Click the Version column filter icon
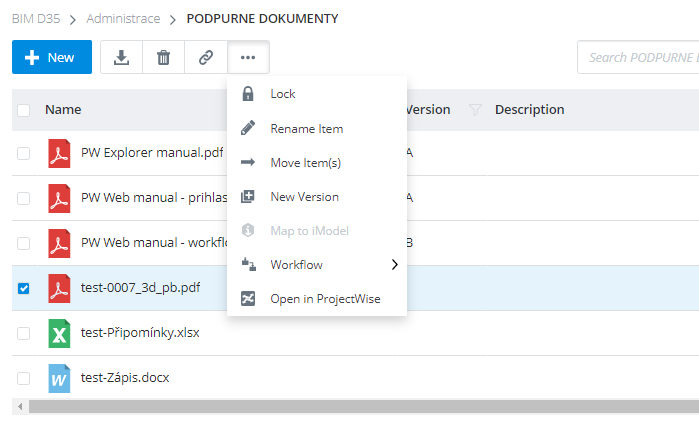699x423 pixels. click(475, 110)
